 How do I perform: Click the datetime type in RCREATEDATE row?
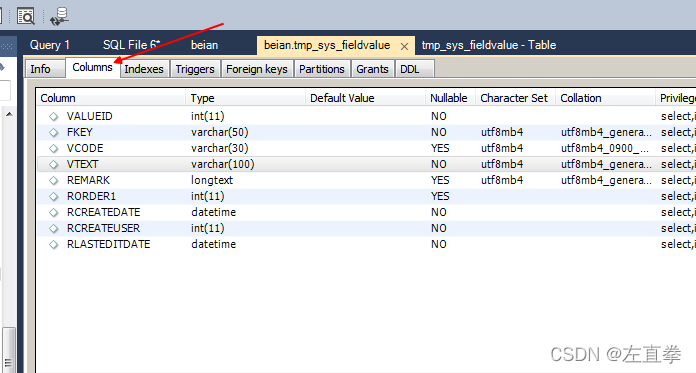[214, 212]
